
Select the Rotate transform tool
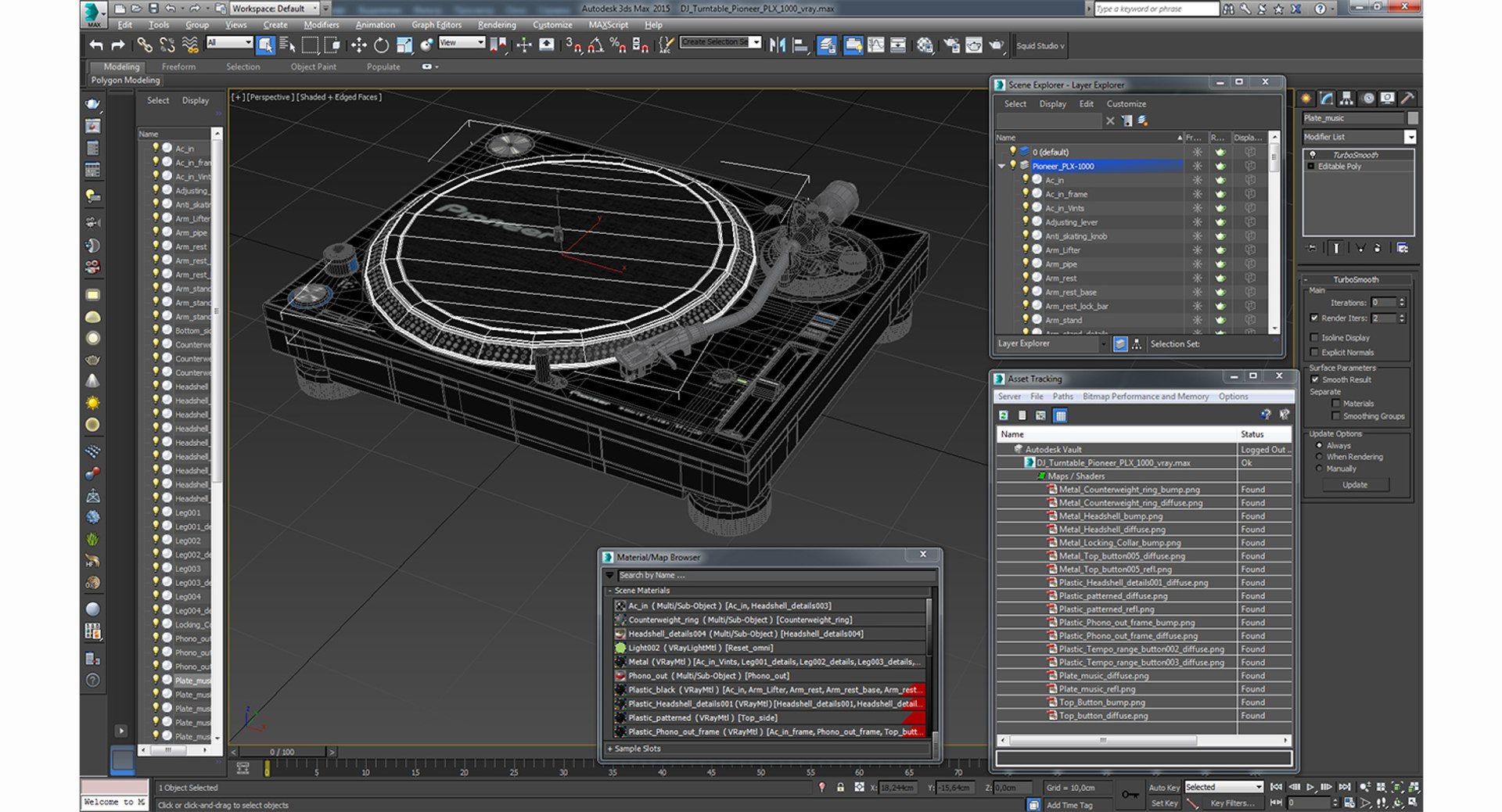click(x=381, y=45)
